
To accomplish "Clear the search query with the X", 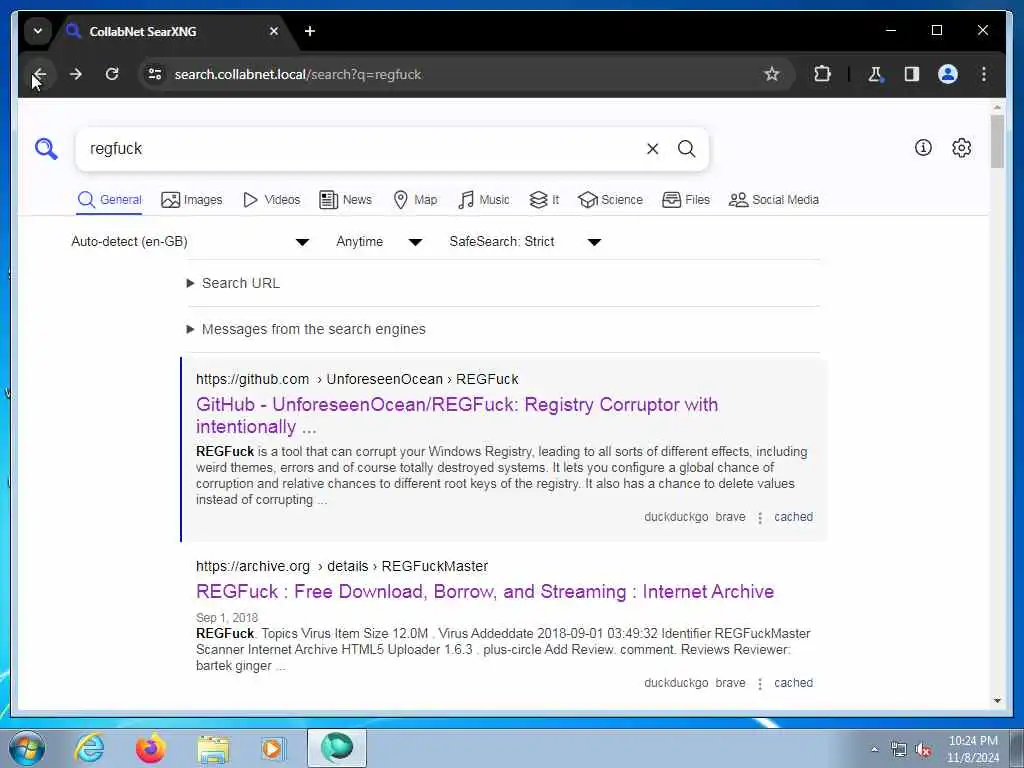I will coord(652,149).
